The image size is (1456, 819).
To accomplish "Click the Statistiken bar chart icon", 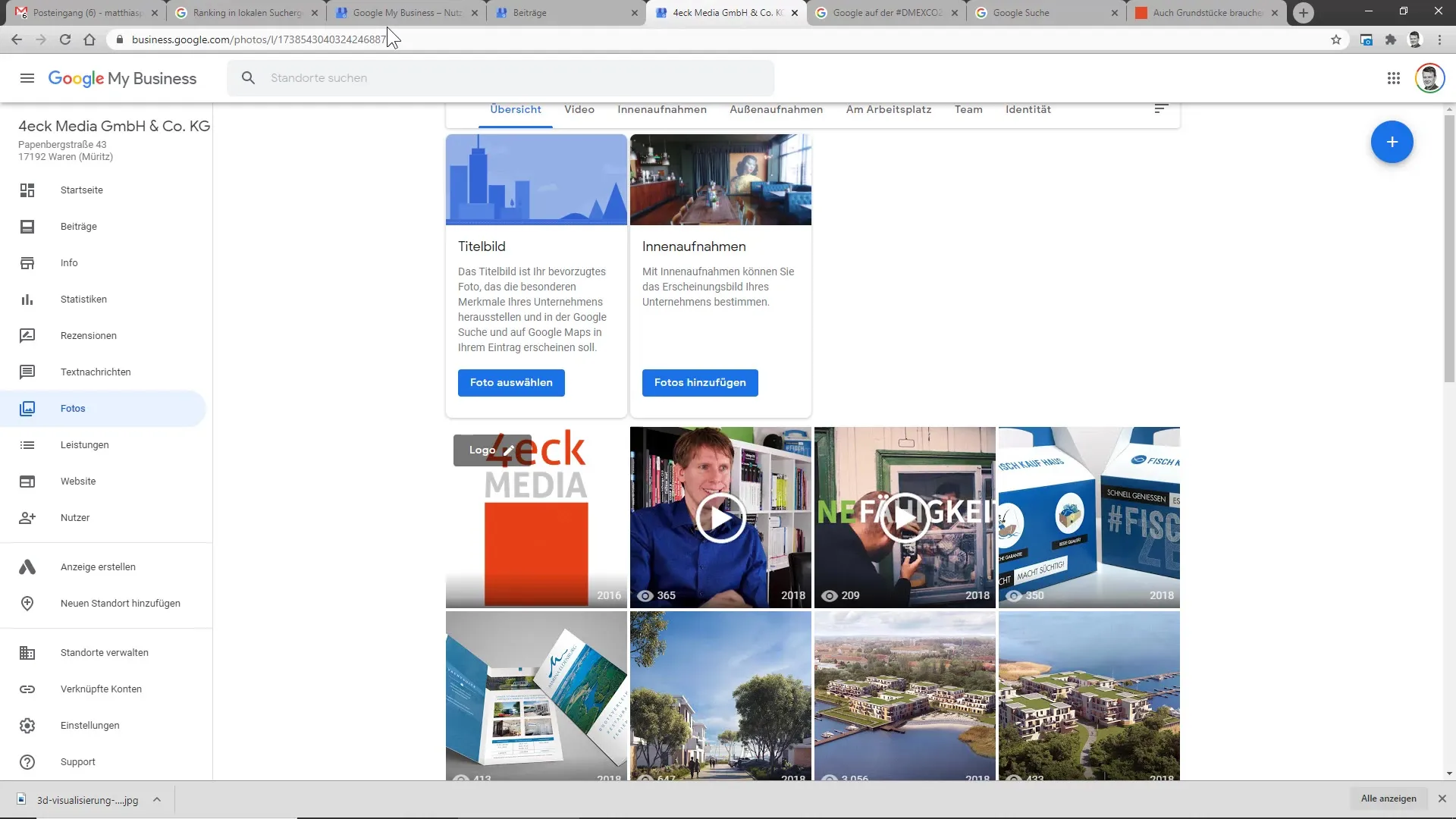I will tap(27, 300).
